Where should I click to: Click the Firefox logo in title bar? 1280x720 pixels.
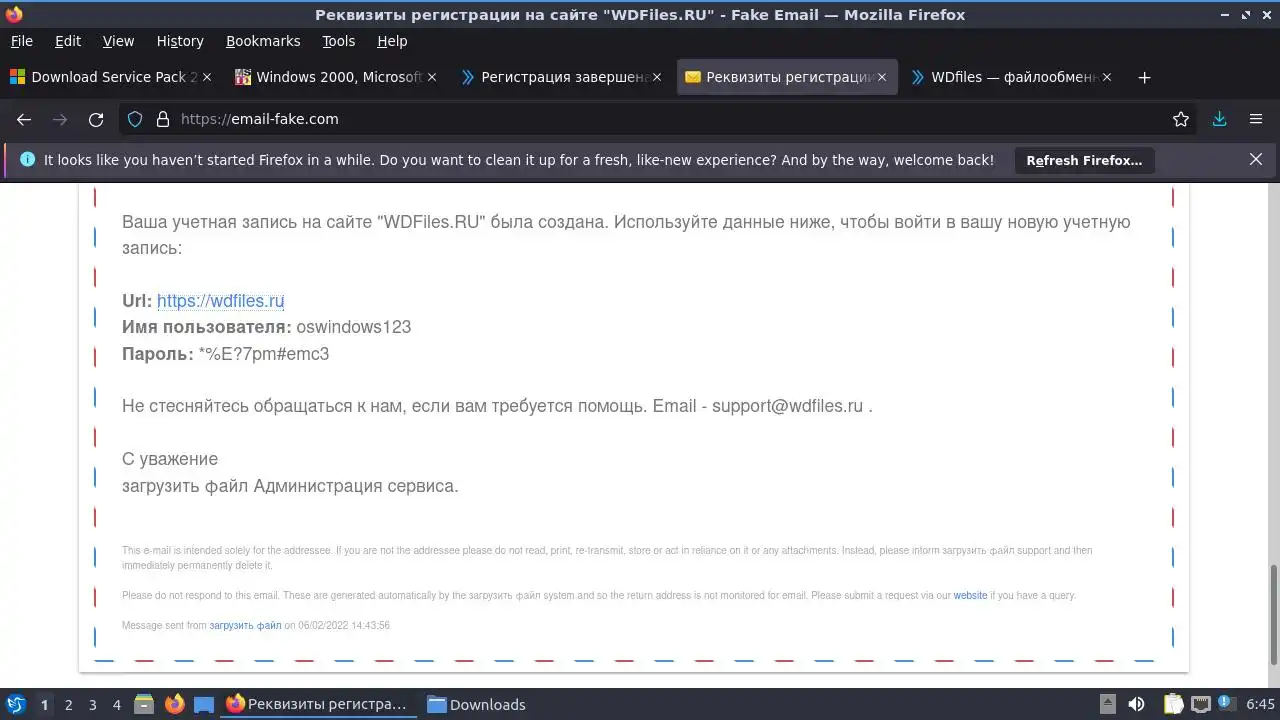14,14
